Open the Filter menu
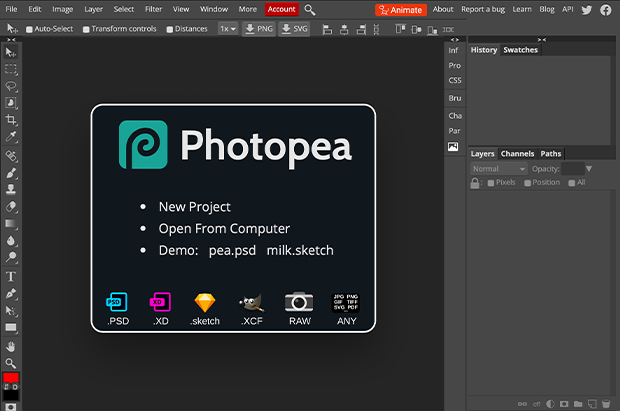This screenshot has width=620, height=411. (153, 9)
